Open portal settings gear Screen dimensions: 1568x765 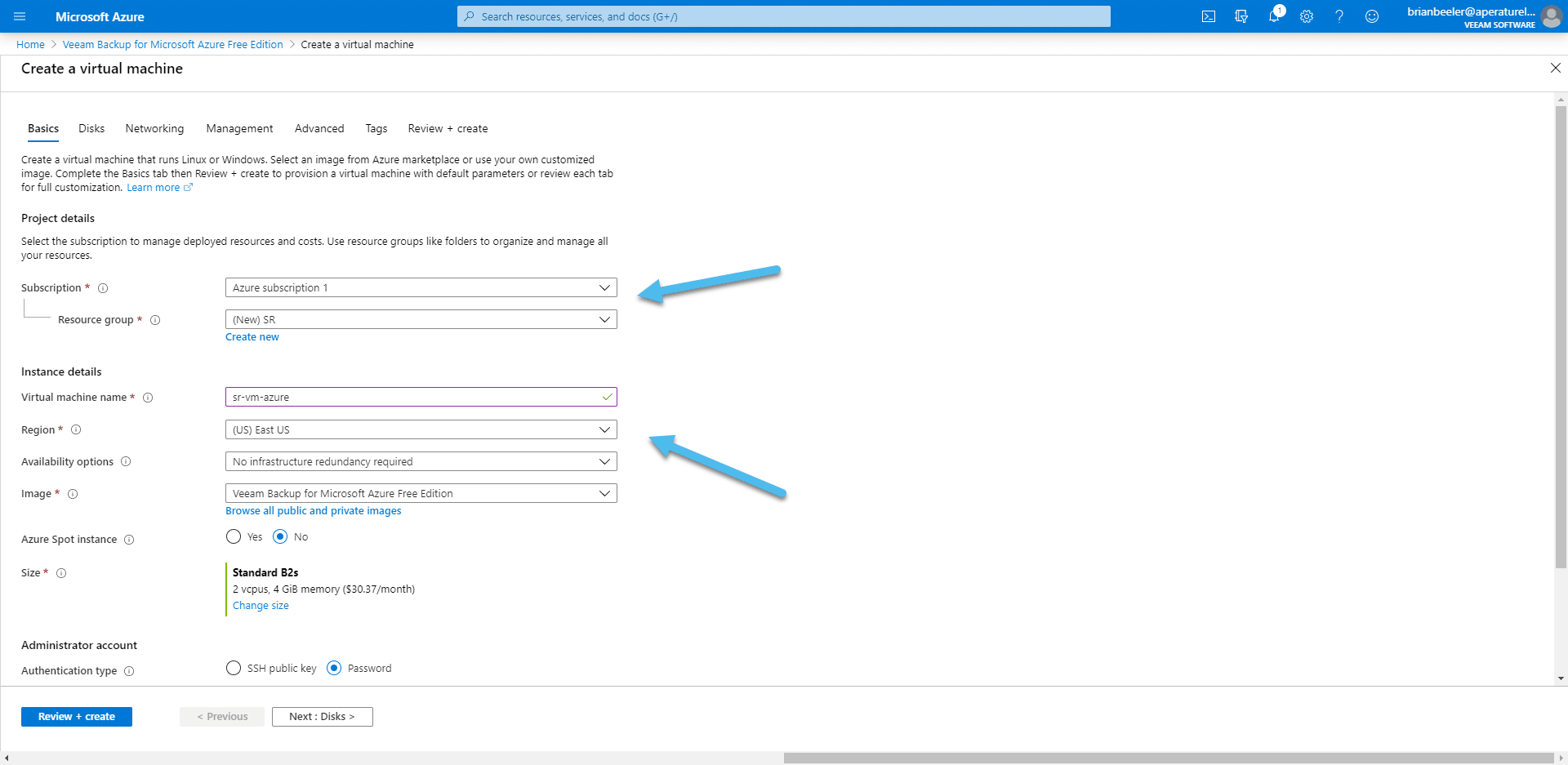coord(1307,16)
